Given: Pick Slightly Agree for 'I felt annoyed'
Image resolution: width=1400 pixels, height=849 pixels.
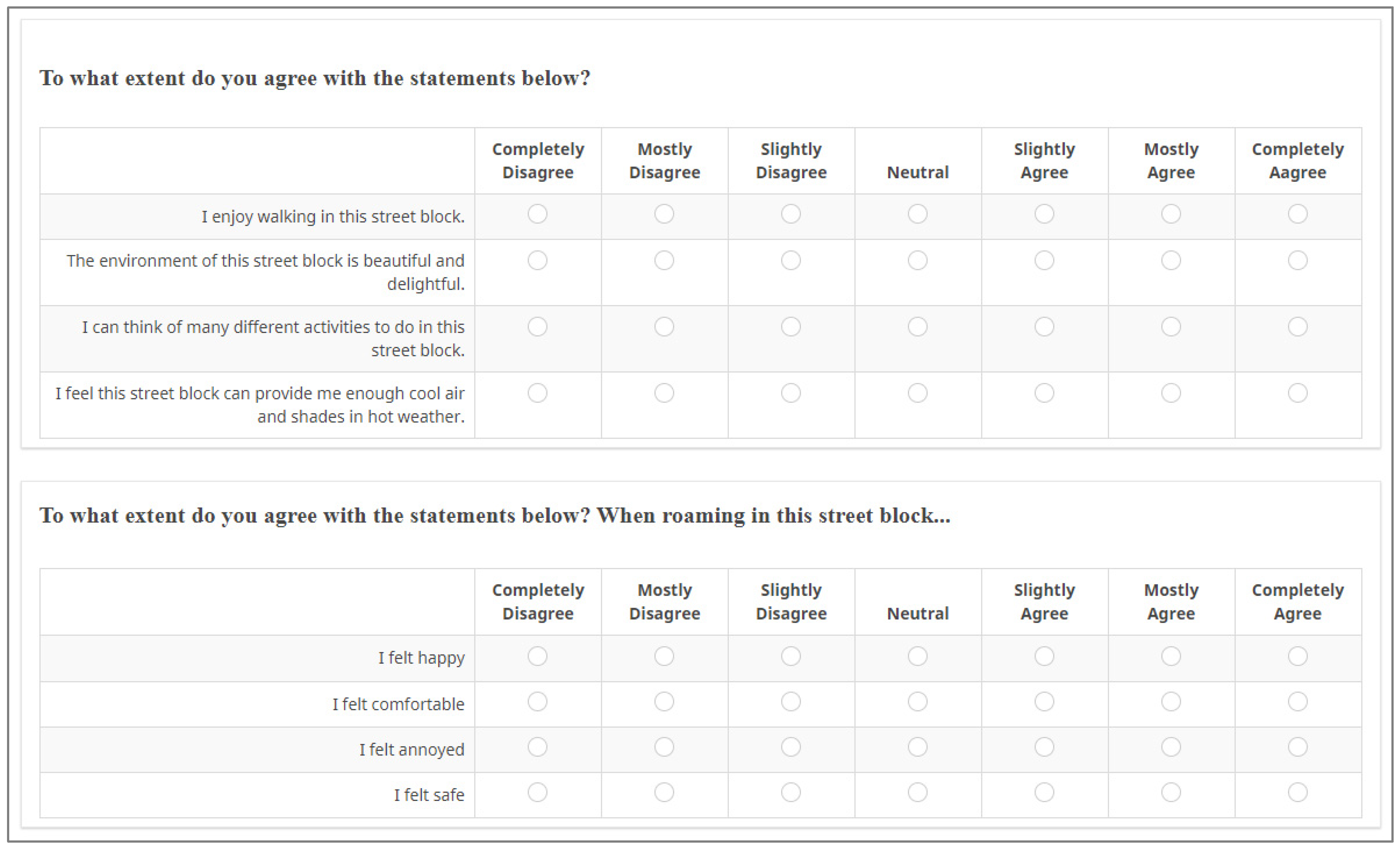Looking at the screenshot, I should [x=1044, y=747].
